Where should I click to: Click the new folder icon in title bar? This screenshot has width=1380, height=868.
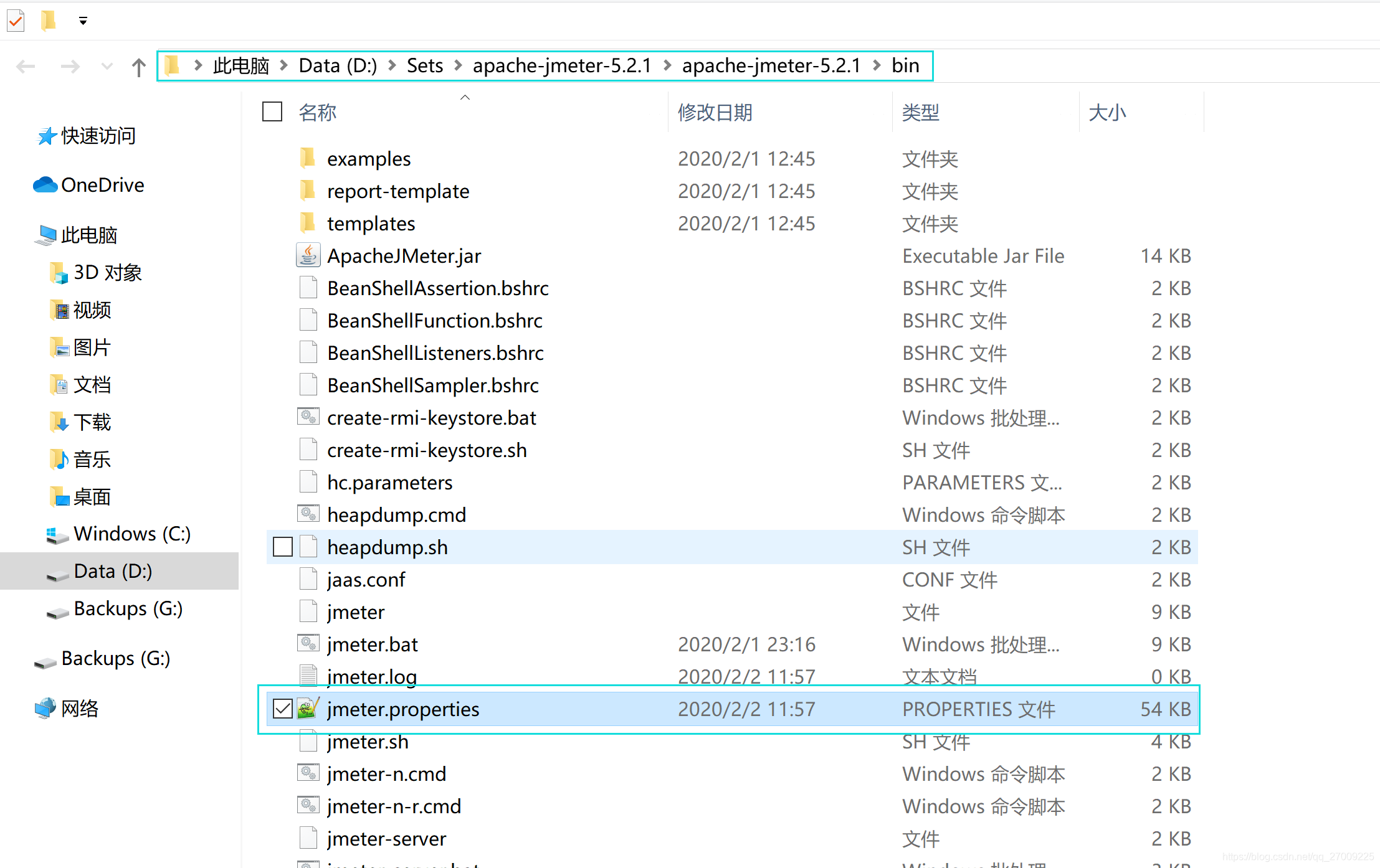click(49, 21)
